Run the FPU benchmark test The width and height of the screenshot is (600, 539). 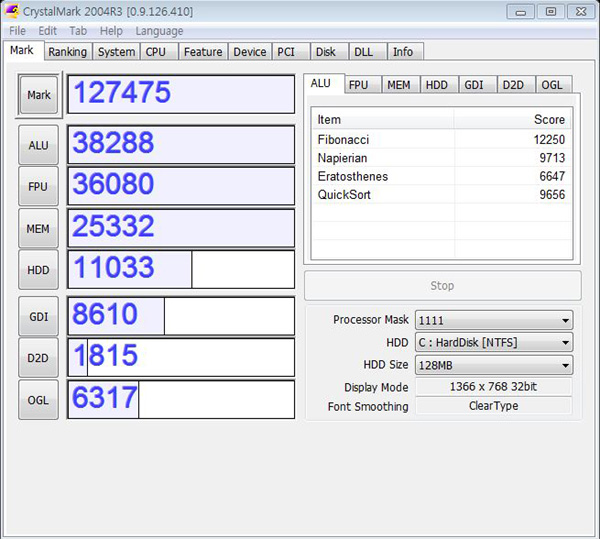pos(38,186)
